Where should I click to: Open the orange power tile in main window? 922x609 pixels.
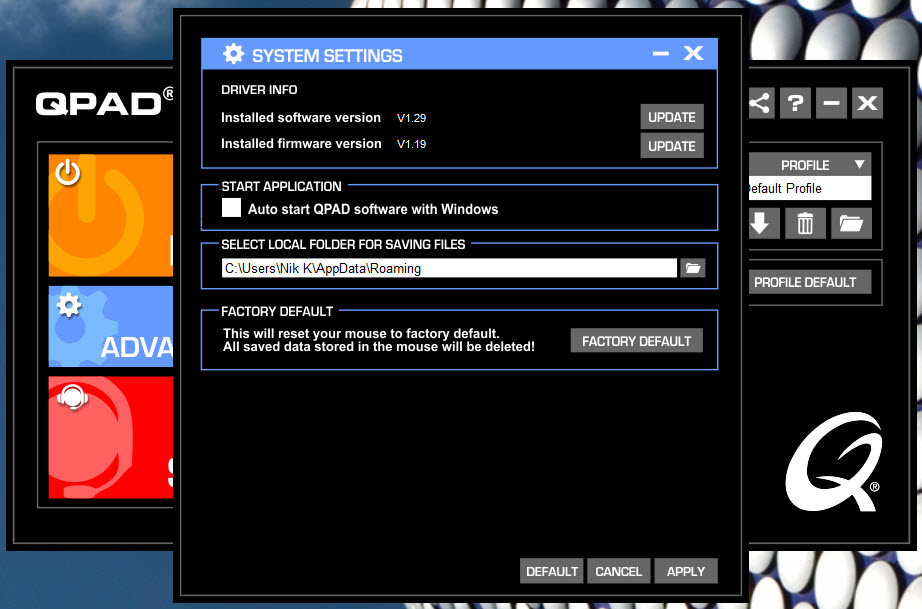tap(111, 215)
